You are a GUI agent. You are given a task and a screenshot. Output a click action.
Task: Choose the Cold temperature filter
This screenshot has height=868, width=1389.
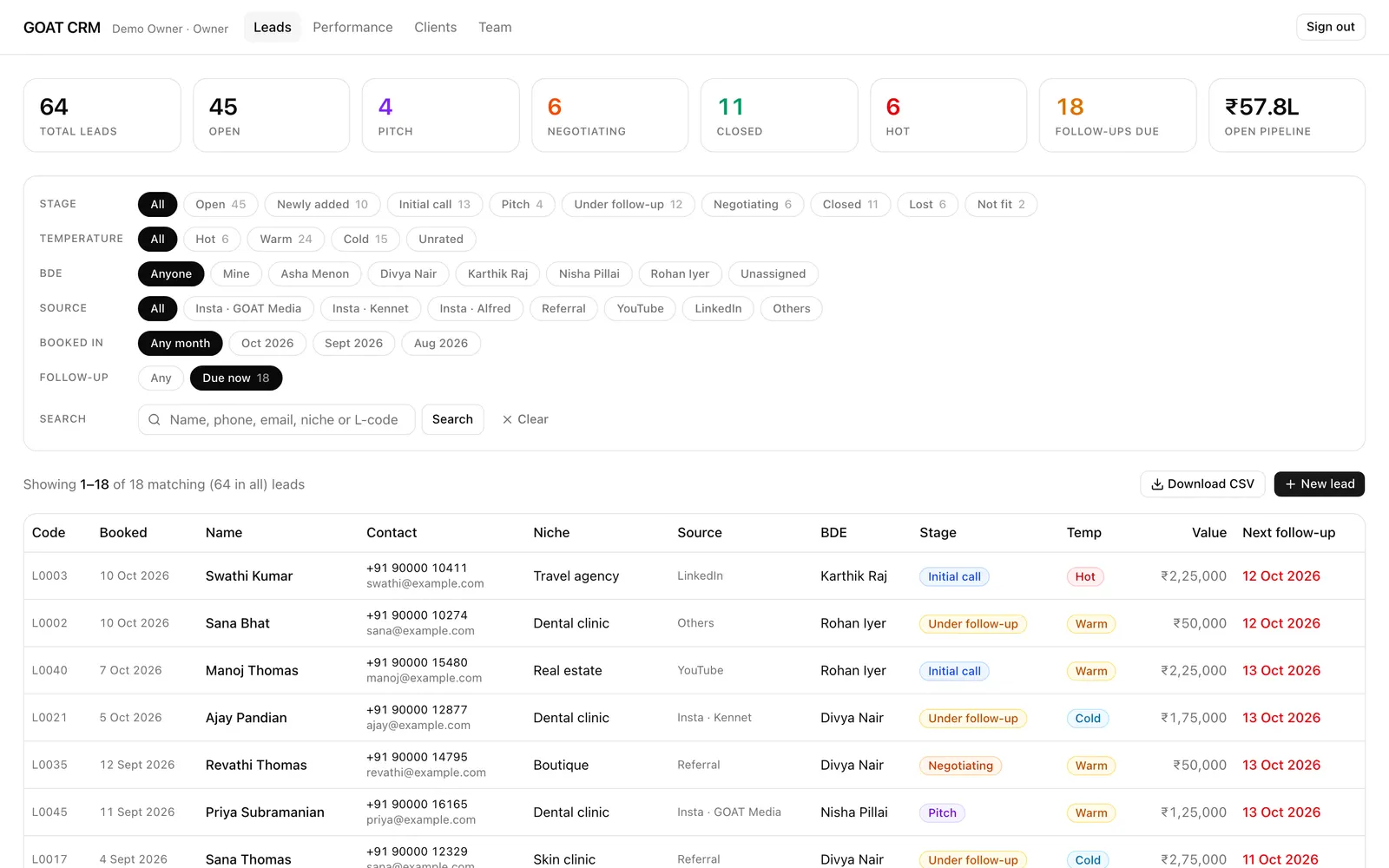(x=365, y=239)
